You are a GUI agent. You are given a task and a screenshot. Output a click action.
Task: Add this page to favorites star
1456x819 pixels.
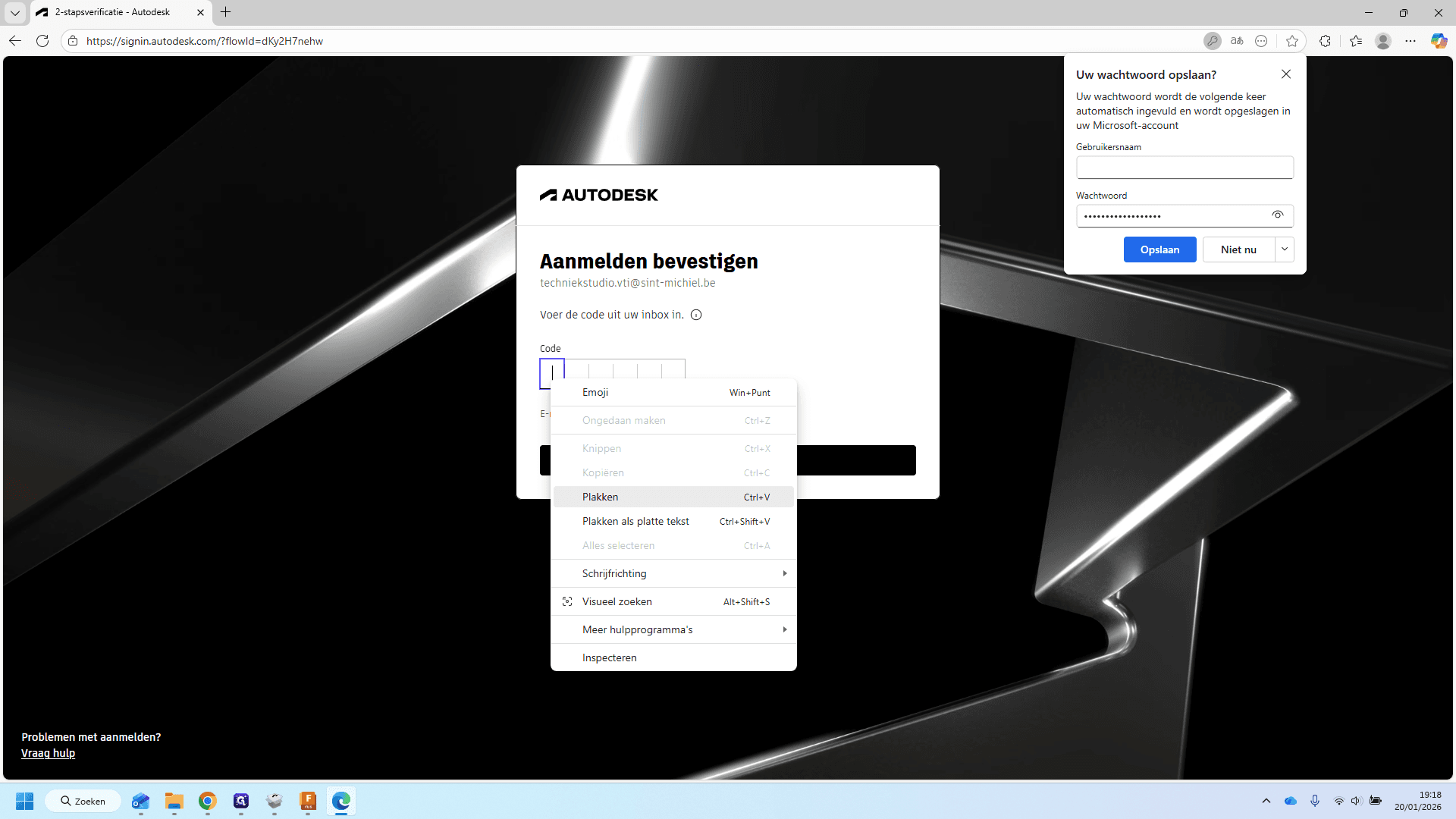[1292, 41]
